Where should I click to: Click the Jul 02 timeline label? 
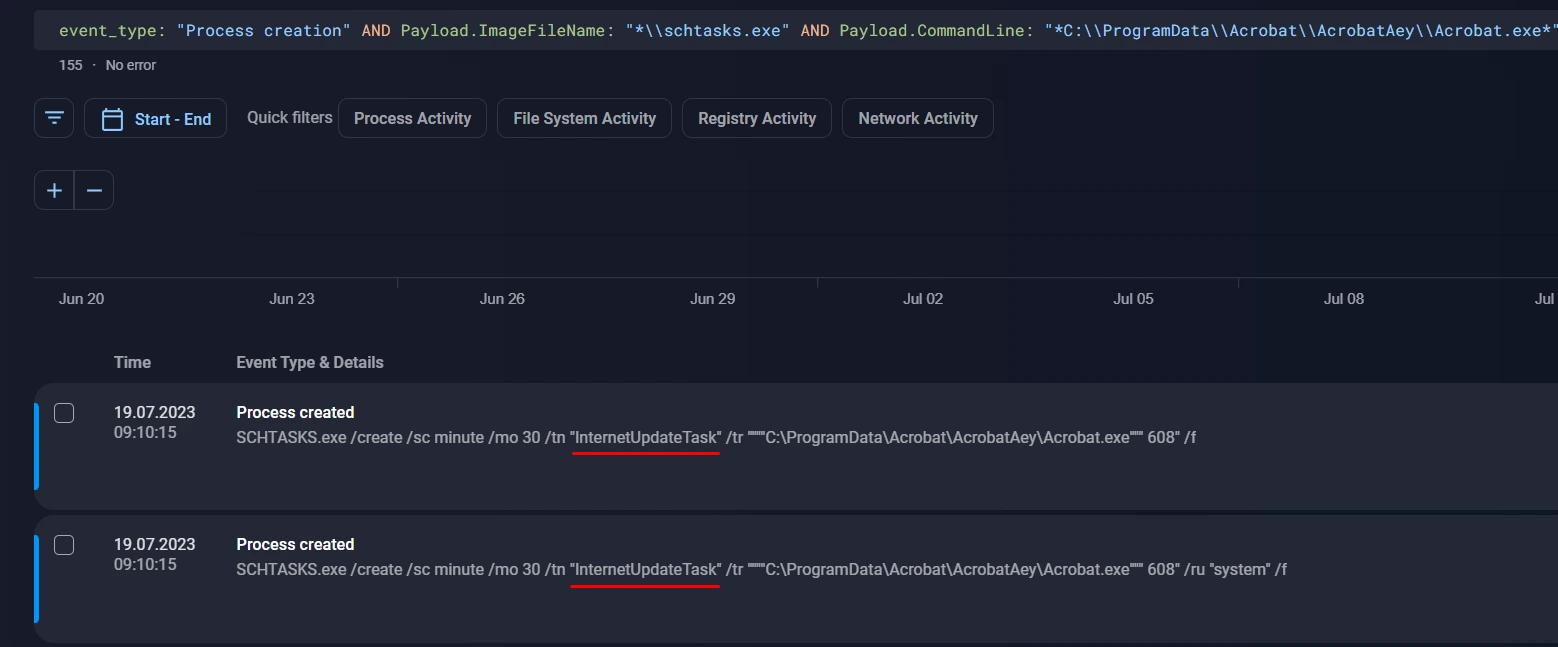click(923, 298)
